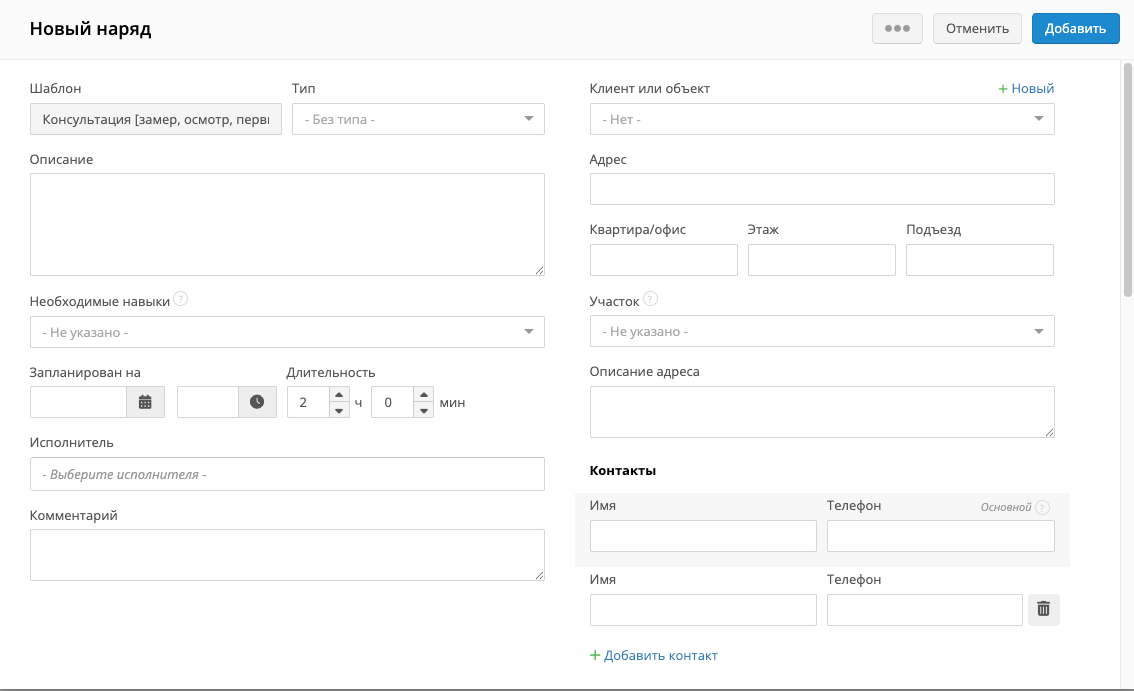Show help icon next to Участок
Screen dimensions: 1134x691
pos(650,299)
